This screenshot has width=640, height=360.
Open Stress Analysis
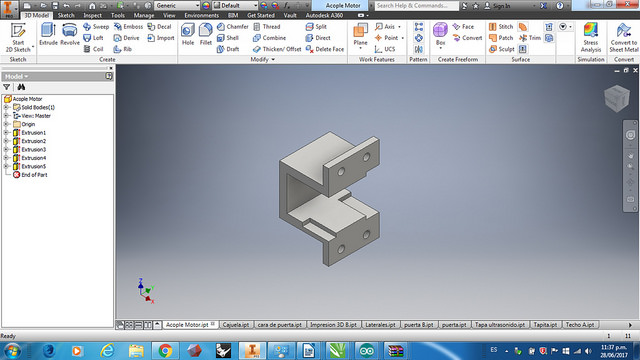click(x=591, y=38)
